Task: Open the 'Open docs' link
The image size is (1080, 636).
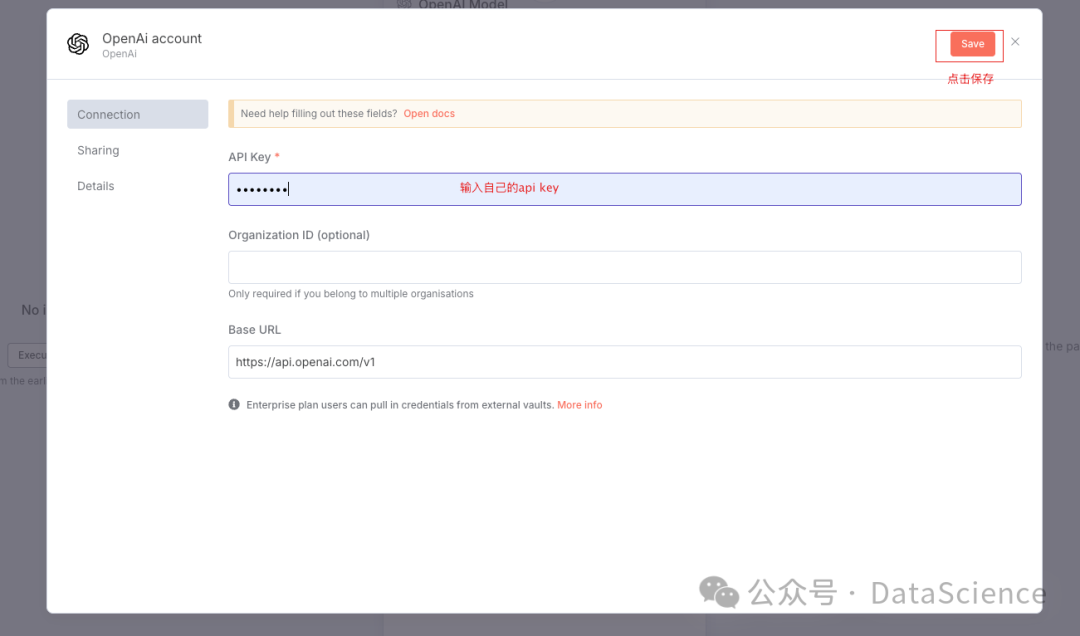Action: (429, 114)
